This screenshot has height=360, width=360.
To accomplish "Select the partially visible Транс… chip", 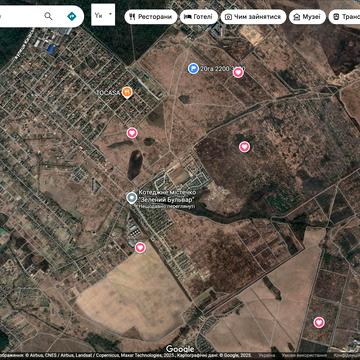I will pyautogui.click(x=344, y=17).
